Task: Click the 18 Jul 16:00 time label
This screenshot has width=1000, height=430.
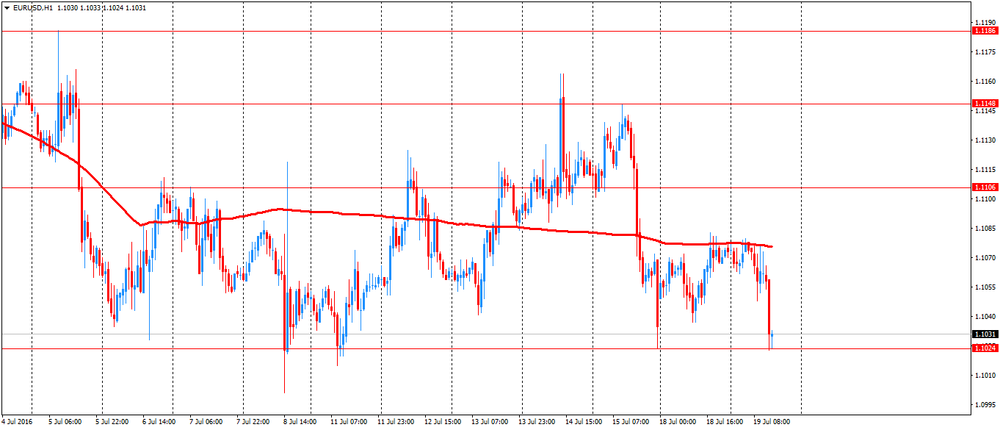Action: tap(724, 422)
